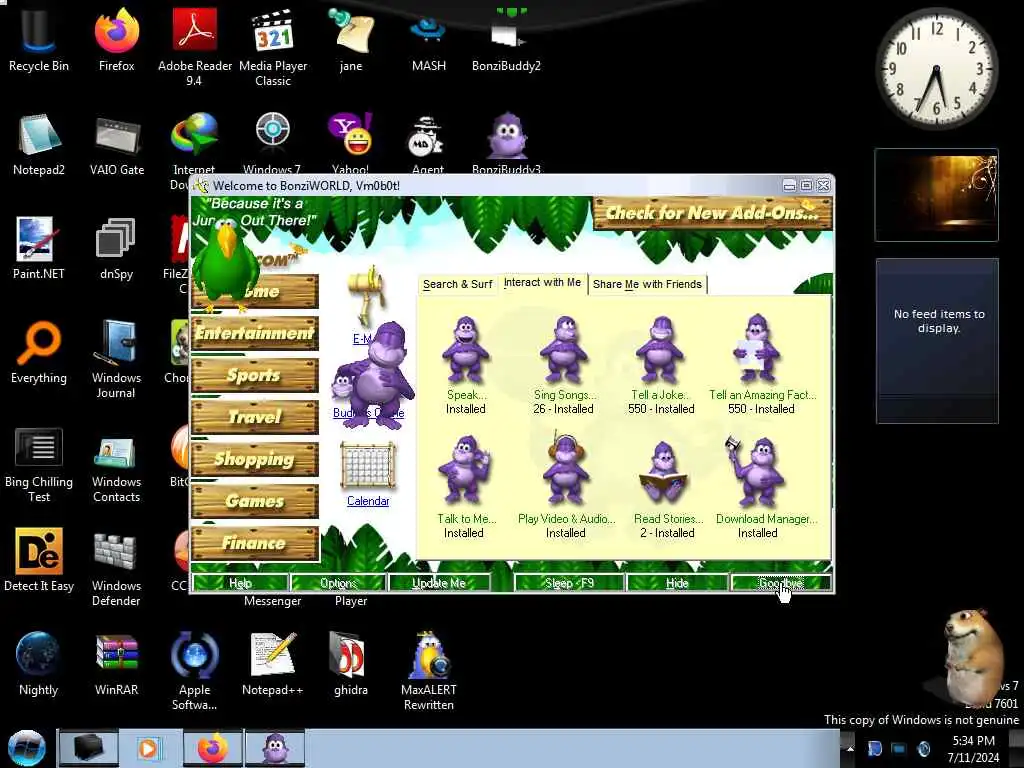Viewport: 1024px width, 768px height.
Task: Open the Tell a Joke Bonzi icon
Action: tap(660, 349)
